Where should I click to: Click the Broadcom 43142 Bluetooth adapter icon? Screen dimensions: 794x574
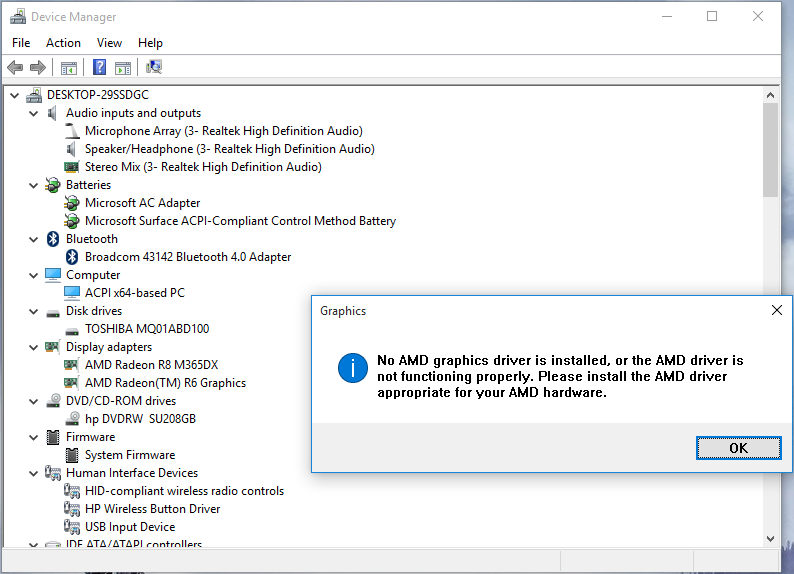(x=72, y=257)
